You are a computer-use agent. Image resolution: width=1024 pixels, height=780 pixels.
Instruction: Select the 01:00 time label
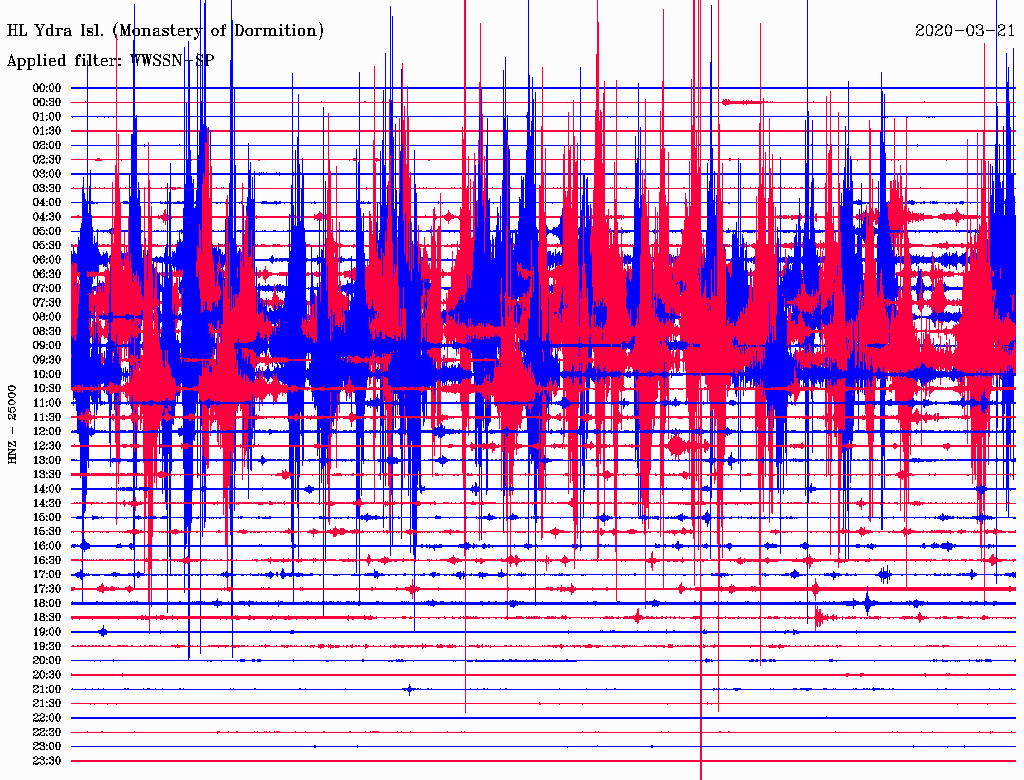tap(47, 117)
